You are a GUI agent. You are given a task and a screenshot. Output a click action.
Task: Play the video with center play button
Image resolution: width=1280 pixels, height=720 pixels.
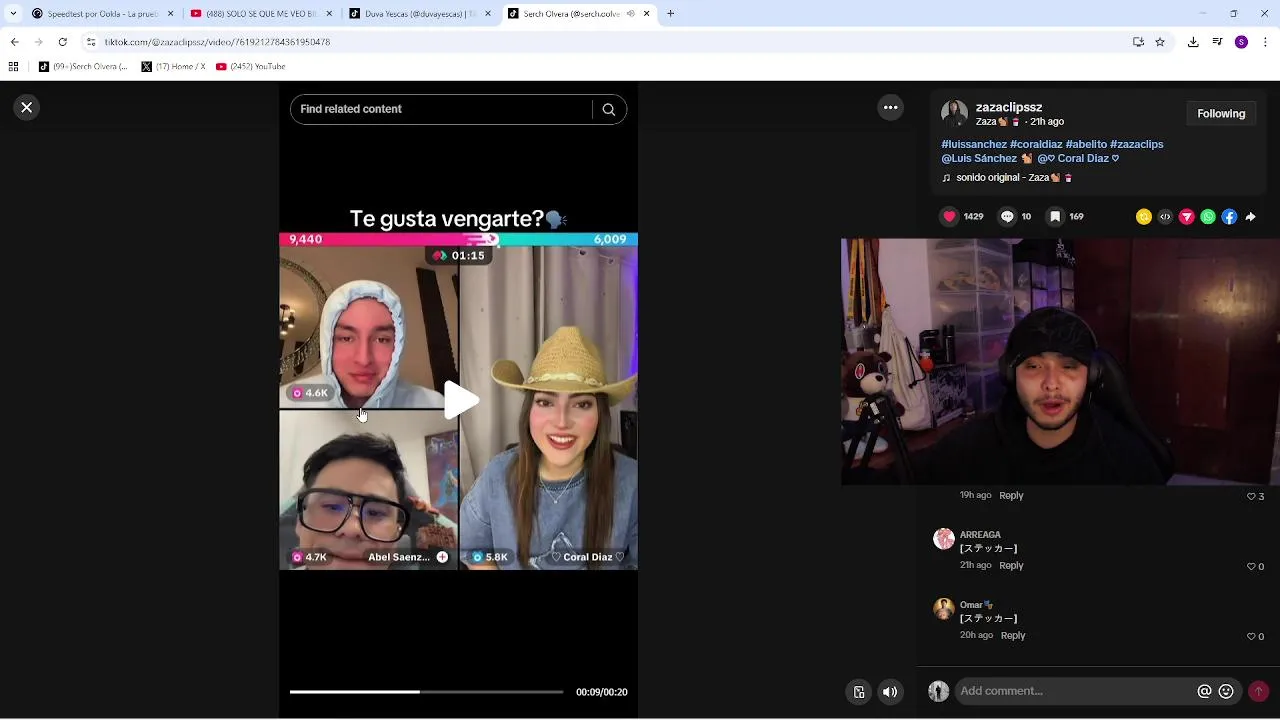[460, 400]
